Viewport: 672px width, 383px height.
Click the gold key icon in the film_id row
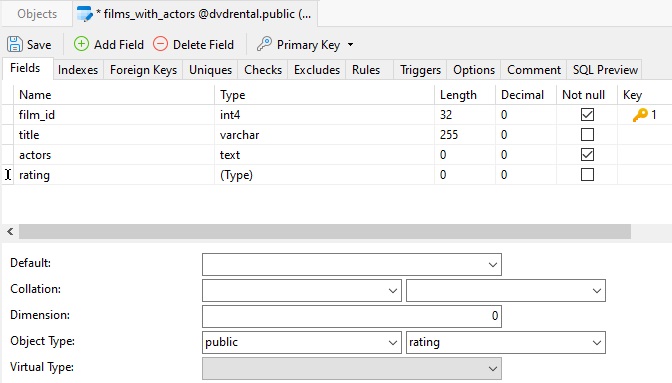[x=640, y=115]
